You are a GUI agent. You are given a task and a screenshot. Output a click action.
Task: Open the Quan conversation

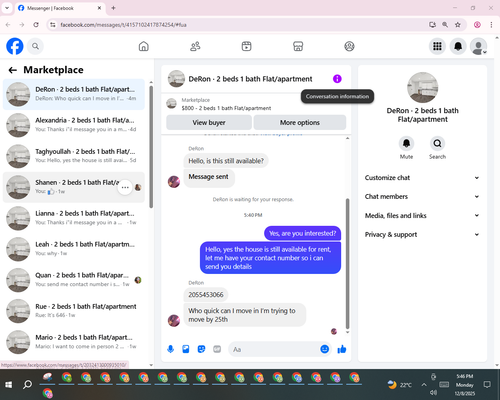tap(74, 280)
